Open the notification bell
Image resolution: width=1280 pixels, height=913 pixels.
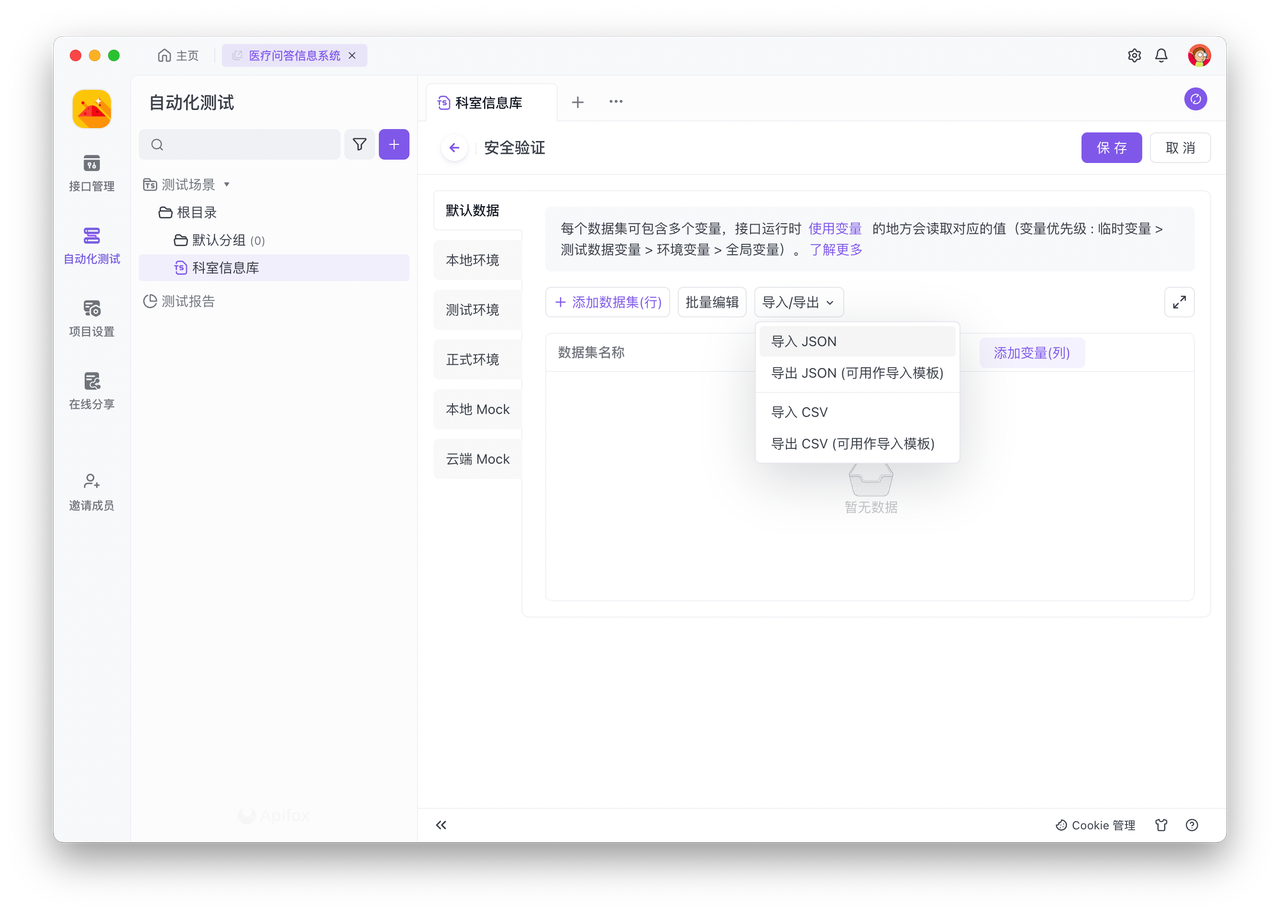click(1161, 56)
